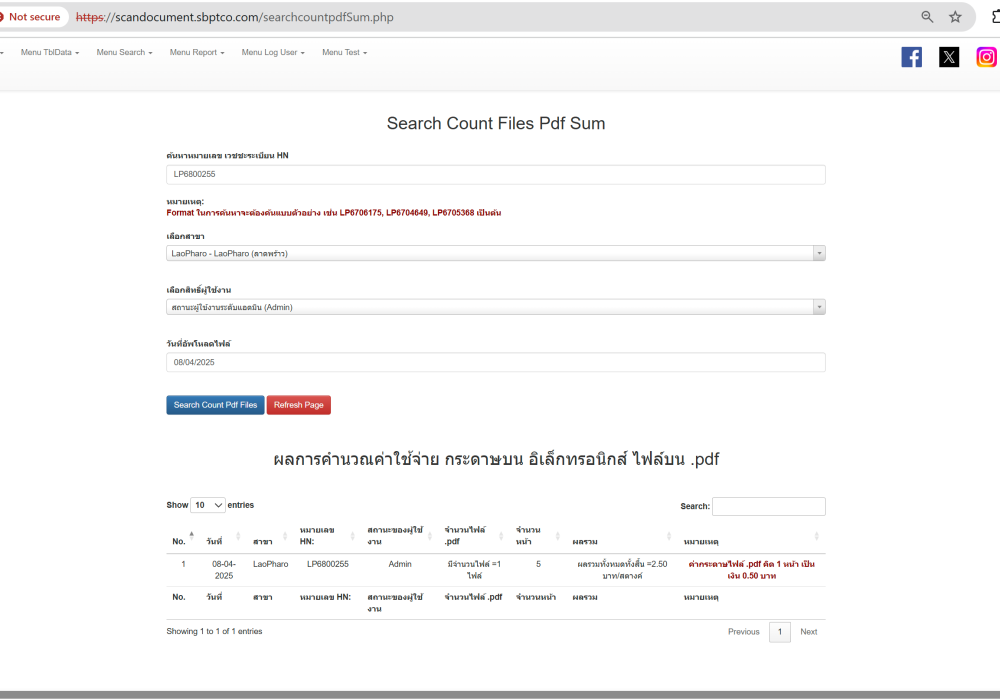Go to the Next pagination page
This screenshot has height=700, width=1000.
pos(808,632)
